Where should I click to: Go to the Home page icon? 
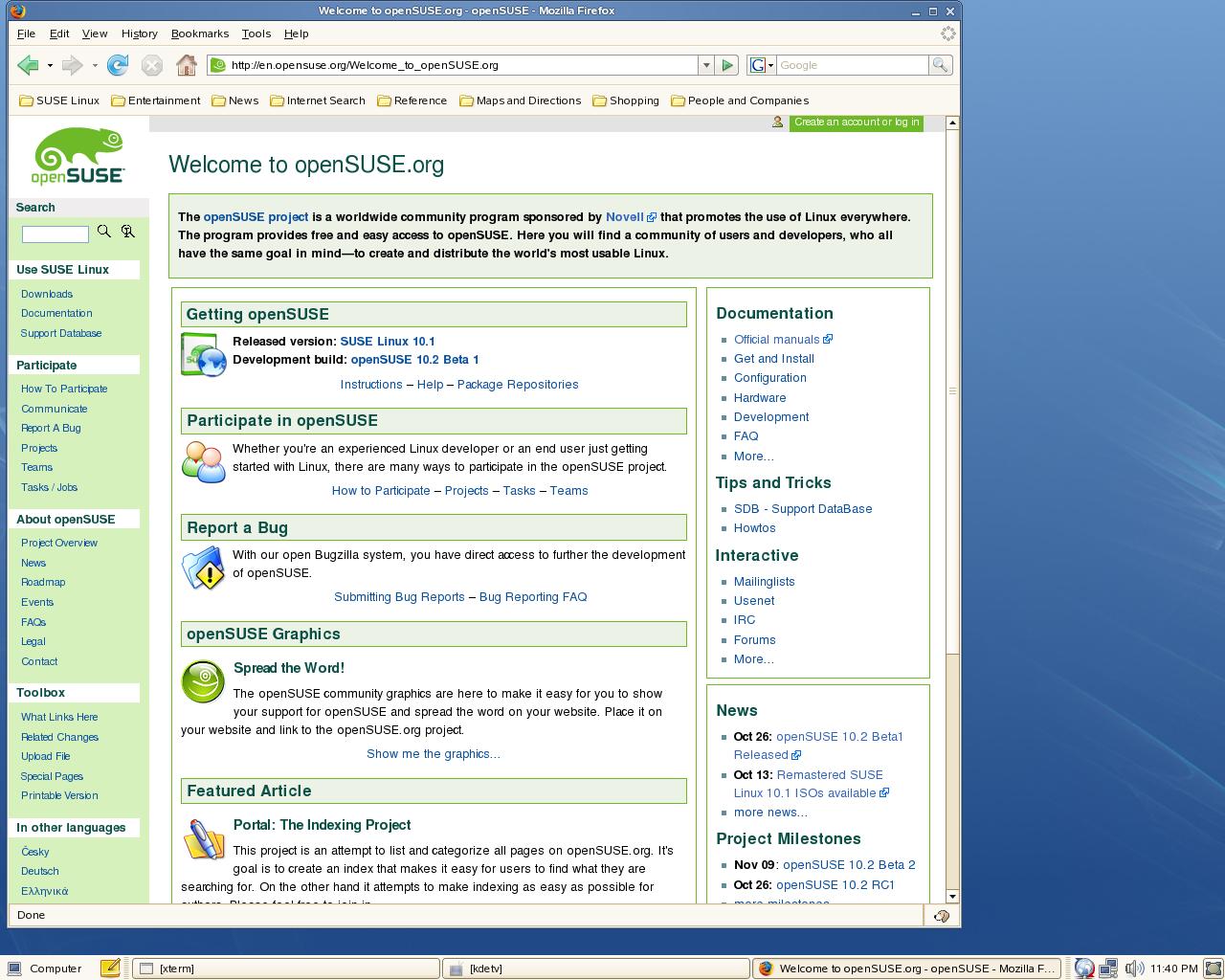187,65
